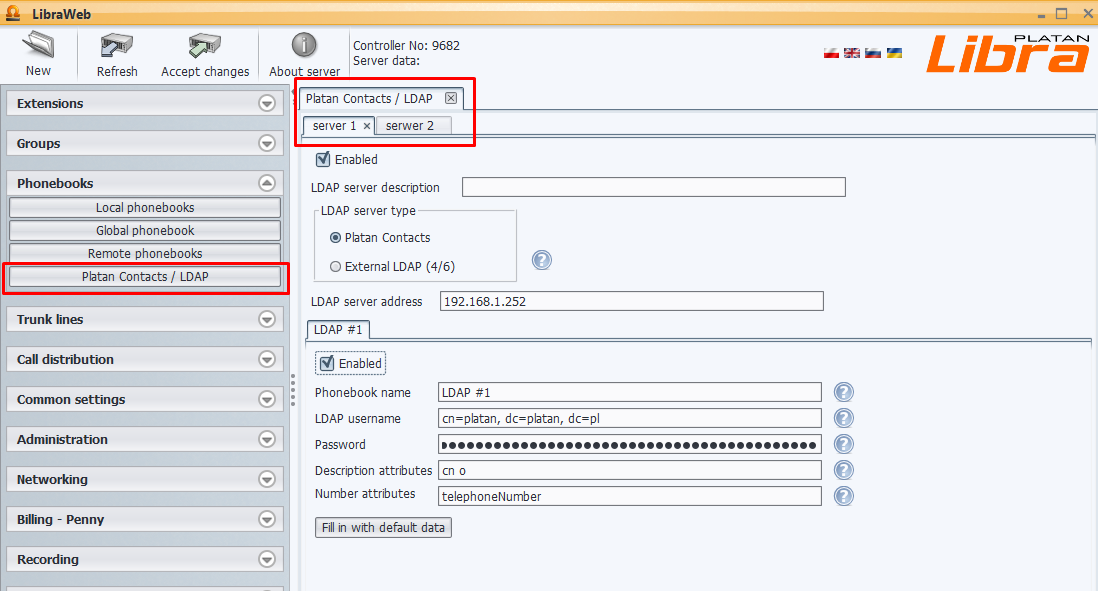Expand the Billing - Penny section
1098x591 pixels.
click(267, 520)
